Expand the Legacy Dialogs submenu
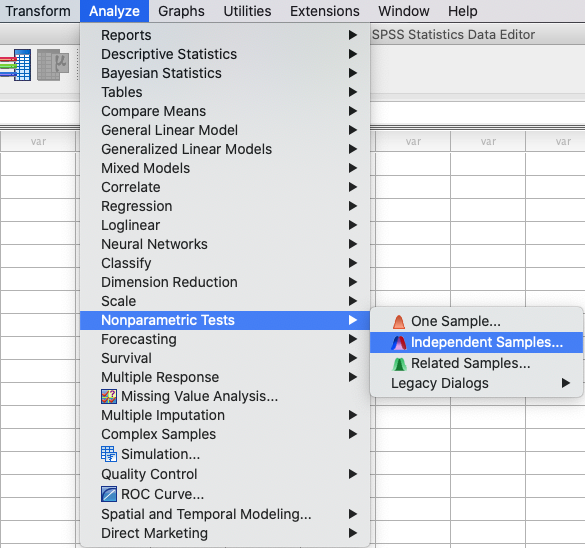Viewport: 585px width, 548px height. click(476, 383)
